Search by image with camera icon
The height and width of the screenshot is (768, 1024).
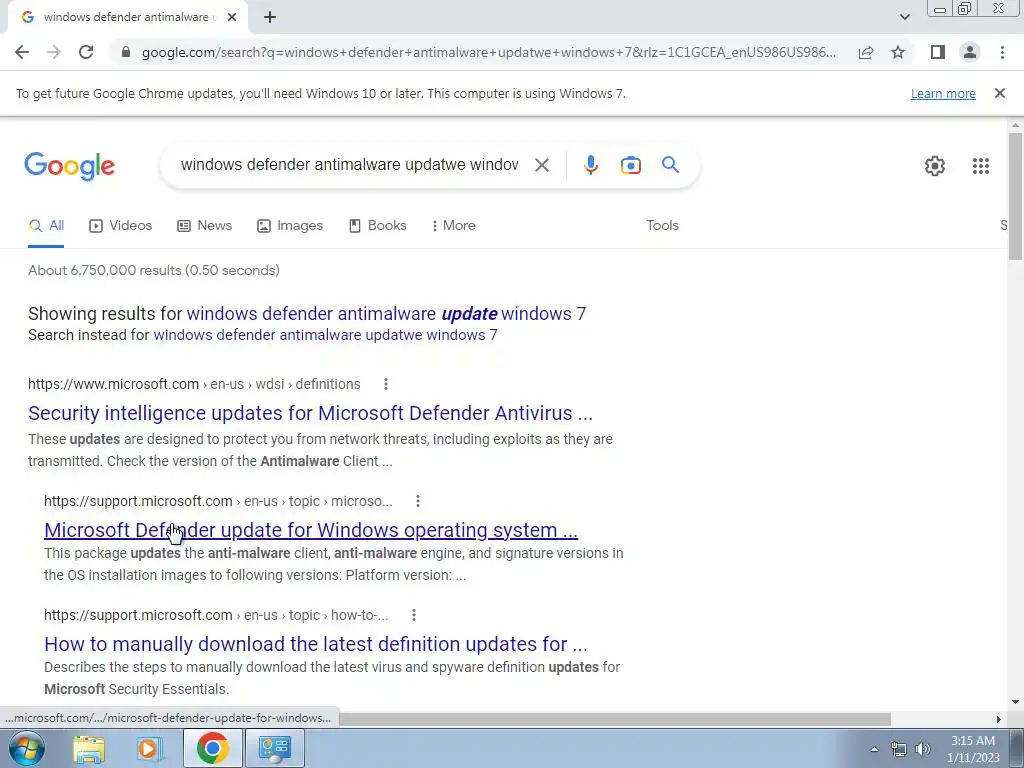(x=630, y=165)
